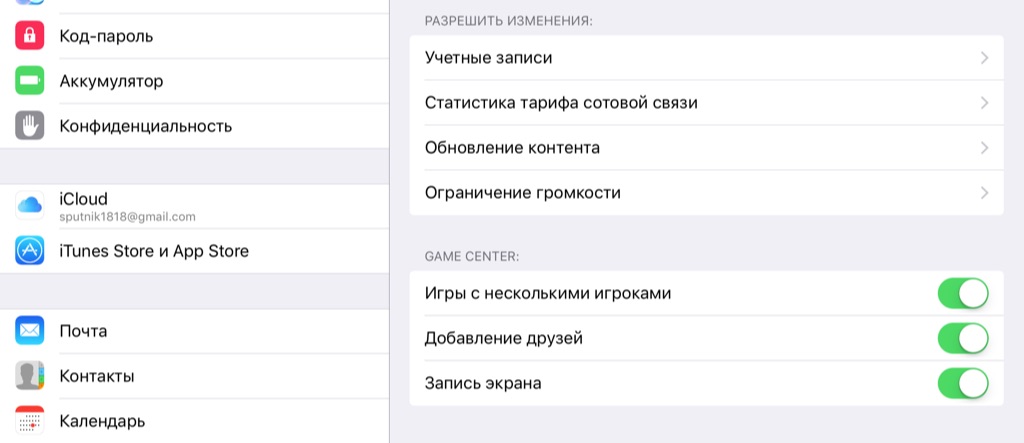This screenshot has width=1024, height=443.
Task: Tap the grey hand privacy icon
Action: (x=30, y=126)
